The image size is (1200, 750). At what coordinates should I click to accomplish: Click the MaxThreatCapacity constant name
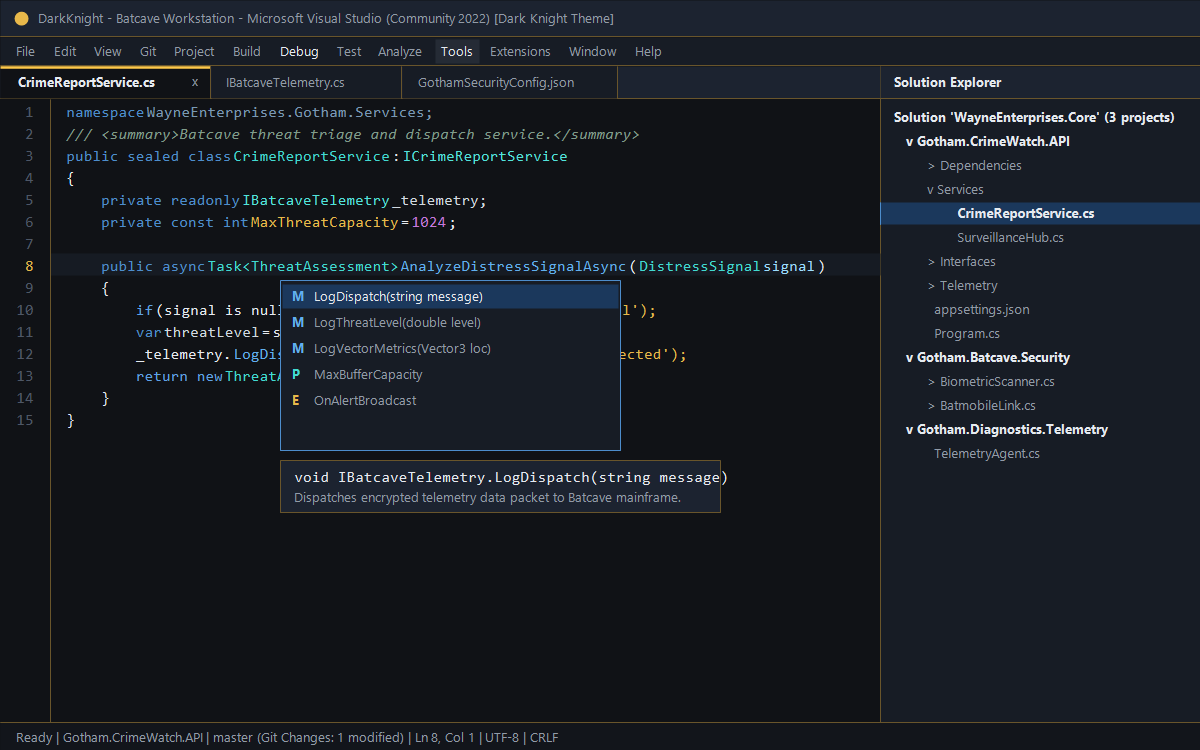tap(324, 222)
